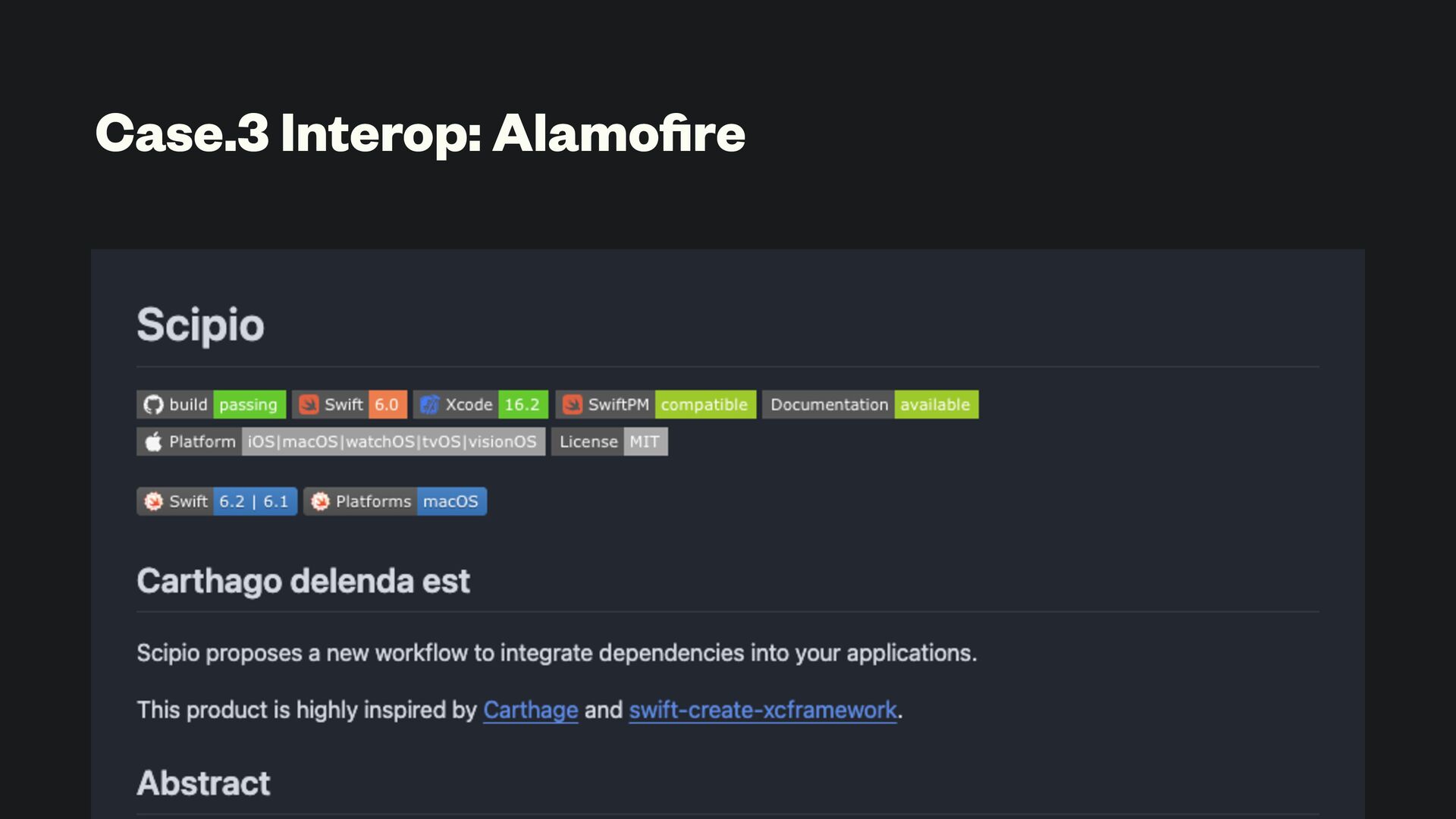
Task: Open the Documentation available badge
Action: (870, 405)
